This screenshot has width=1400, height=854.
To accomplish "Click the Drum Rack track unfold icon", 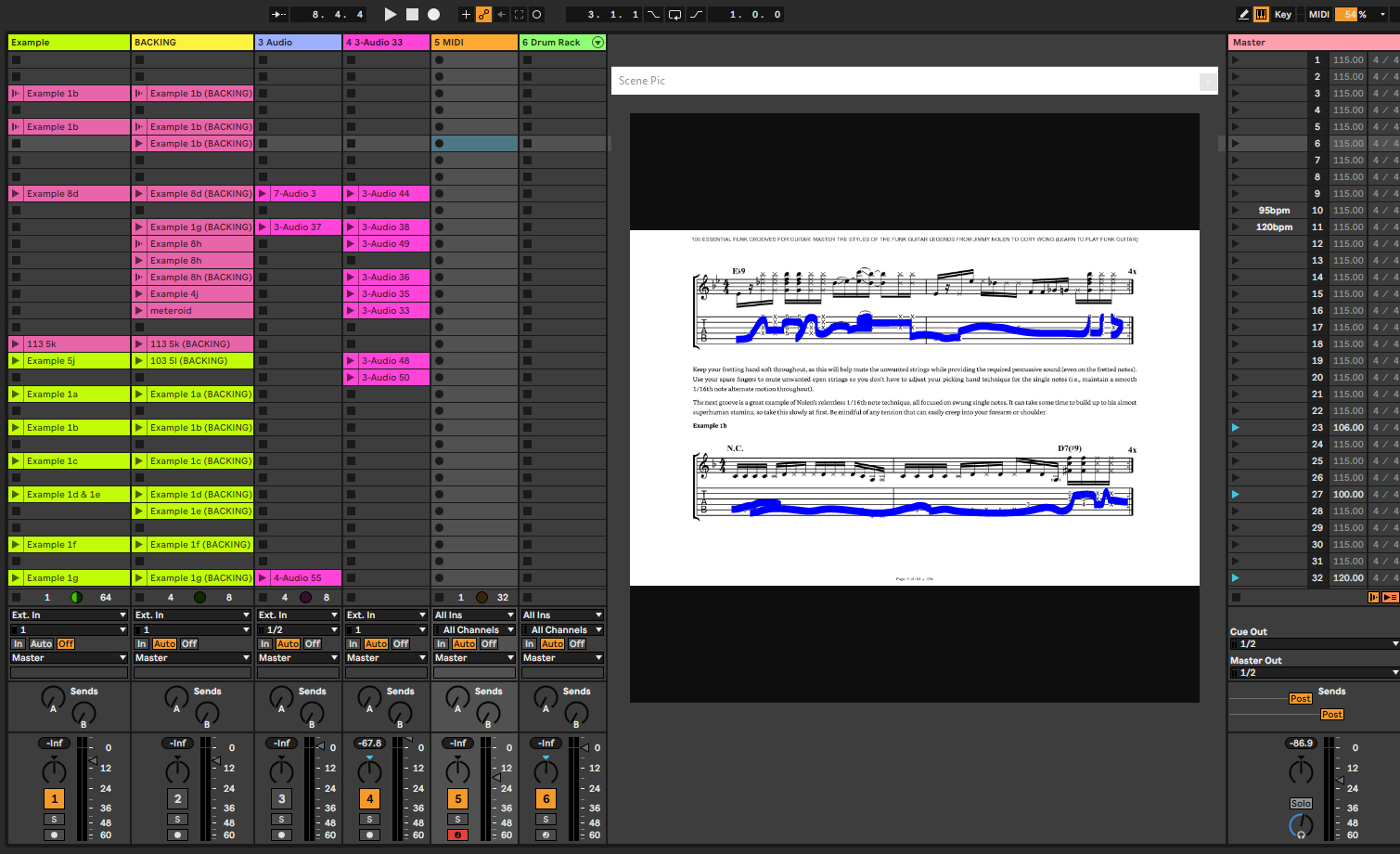I will click(x=597, y=43).
